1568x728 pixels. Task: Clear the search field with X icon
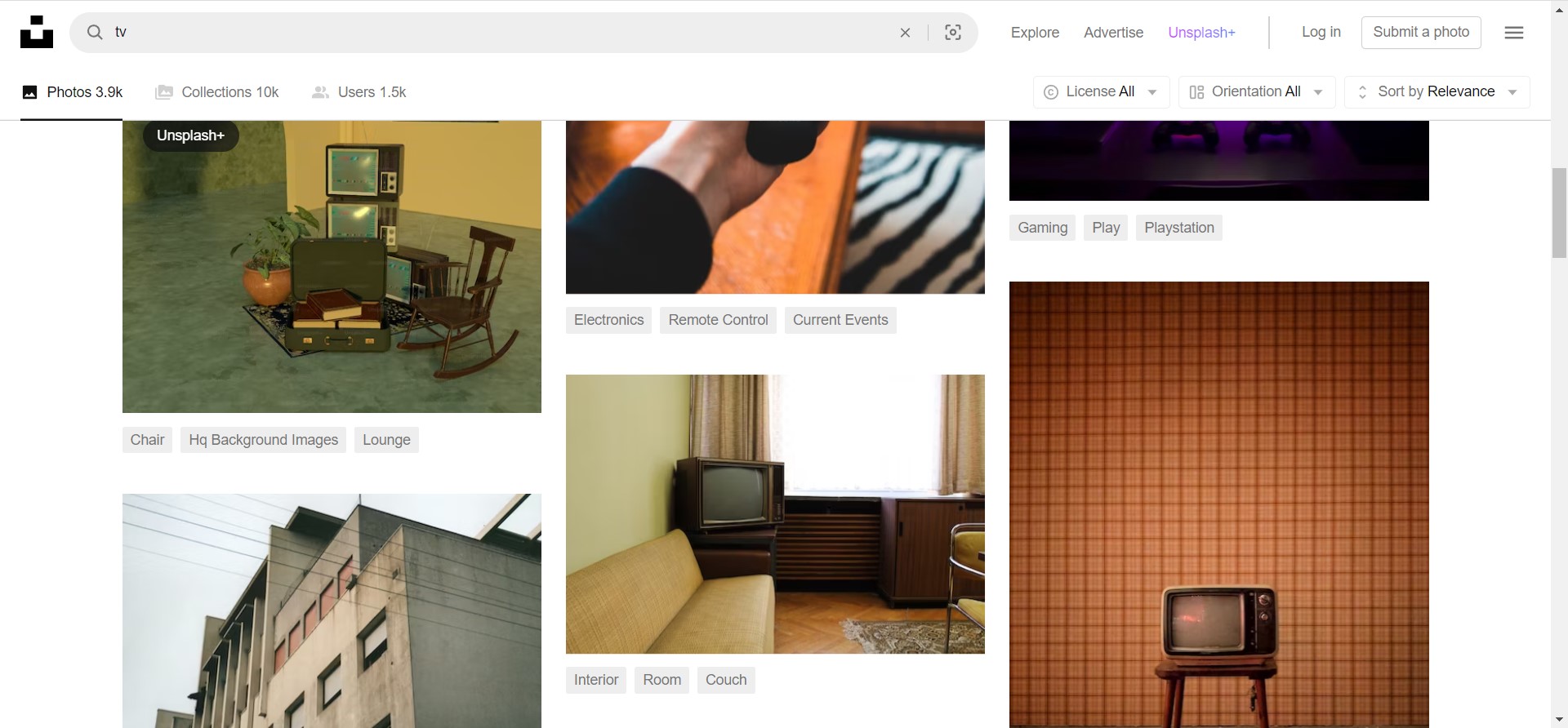click(x=905, y=33)
